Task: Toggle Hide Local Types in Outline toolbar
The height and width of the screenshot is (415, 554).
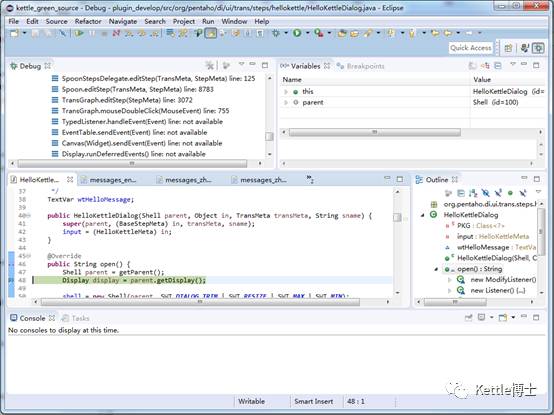Action: pyautogui.click(x=523, y=193)
